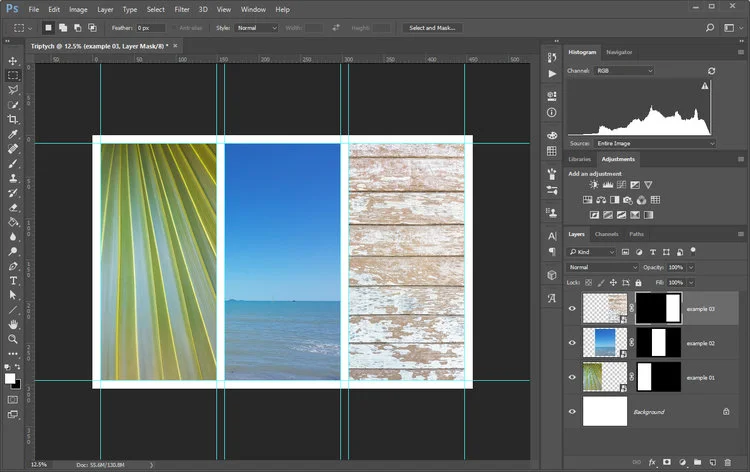Select the example 01 layer mask thumbnail
The width and height of the screenshot is (750, 472).
coord(658,377)
